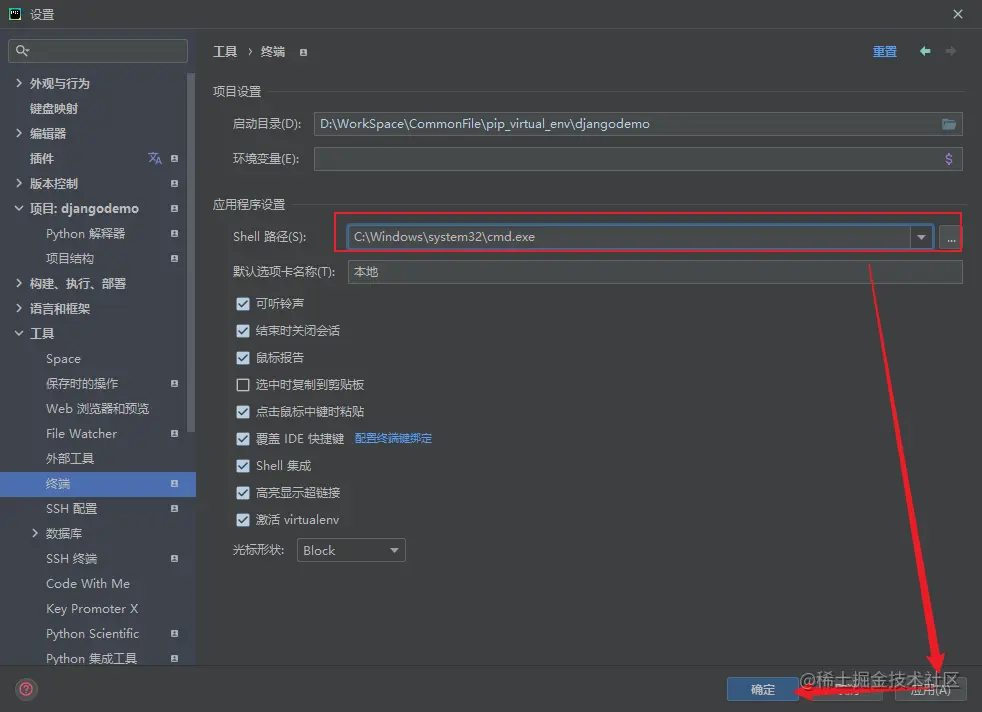Click the dollar sign icon in 环境变量 field
The image size is (982, 712).
[949, 159]
